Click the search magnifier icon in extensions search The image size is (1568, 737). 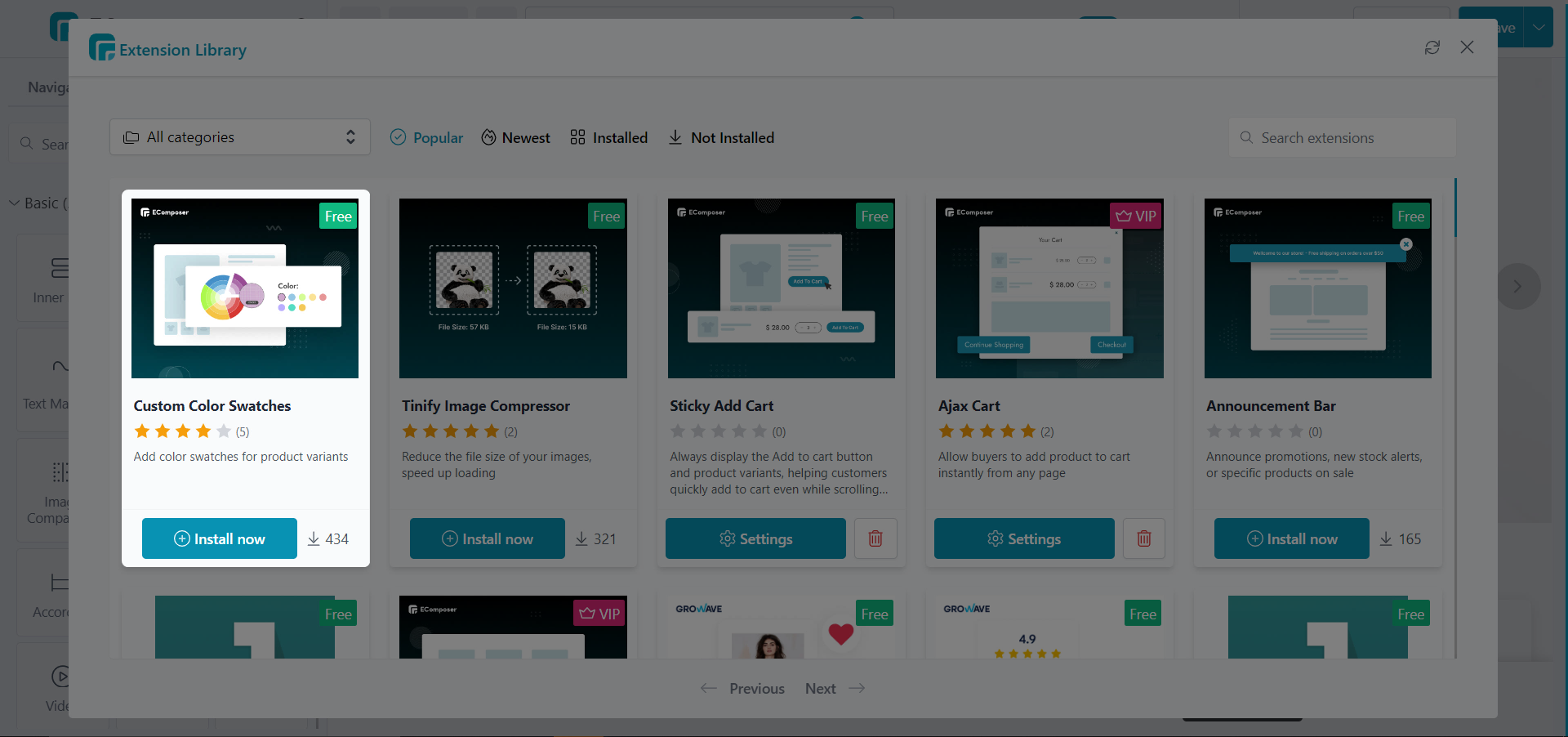point(1246,138)
